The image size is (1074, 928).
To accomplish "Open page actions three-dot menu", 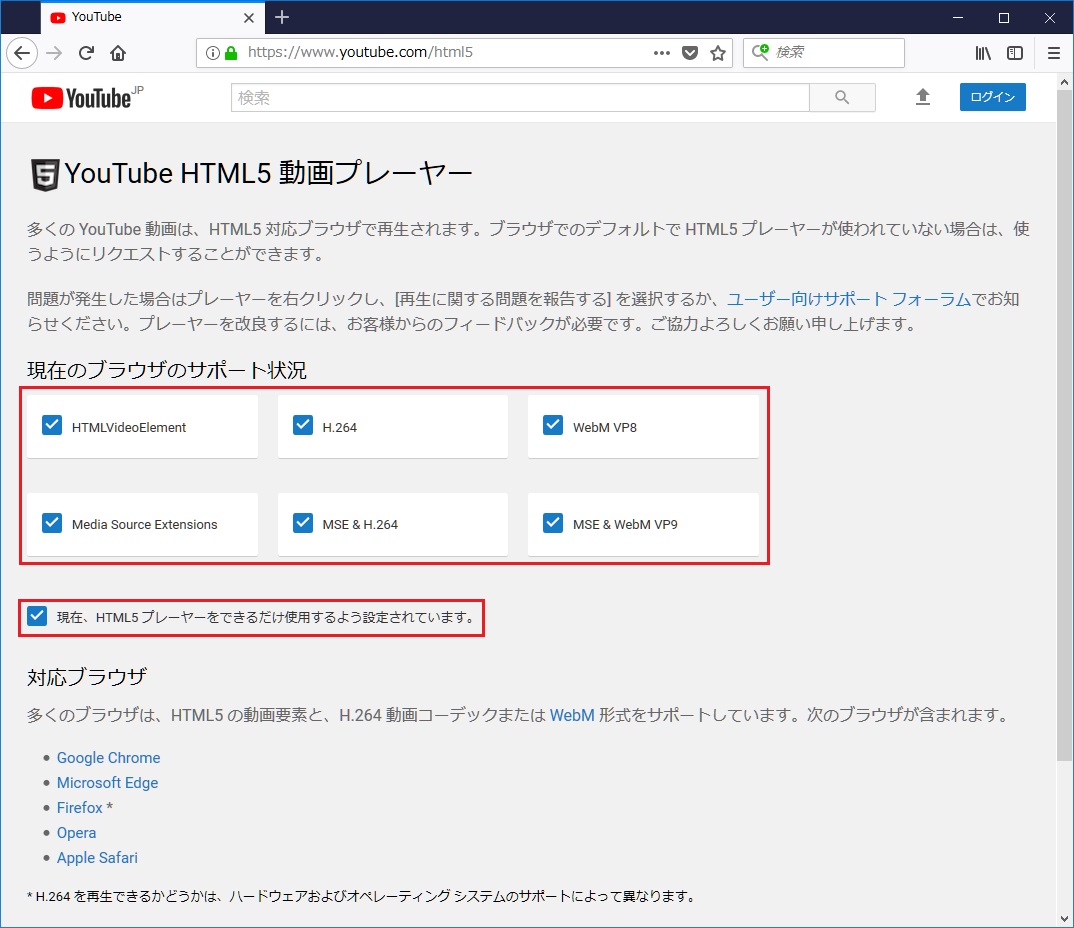I will (x=661, y=53).
